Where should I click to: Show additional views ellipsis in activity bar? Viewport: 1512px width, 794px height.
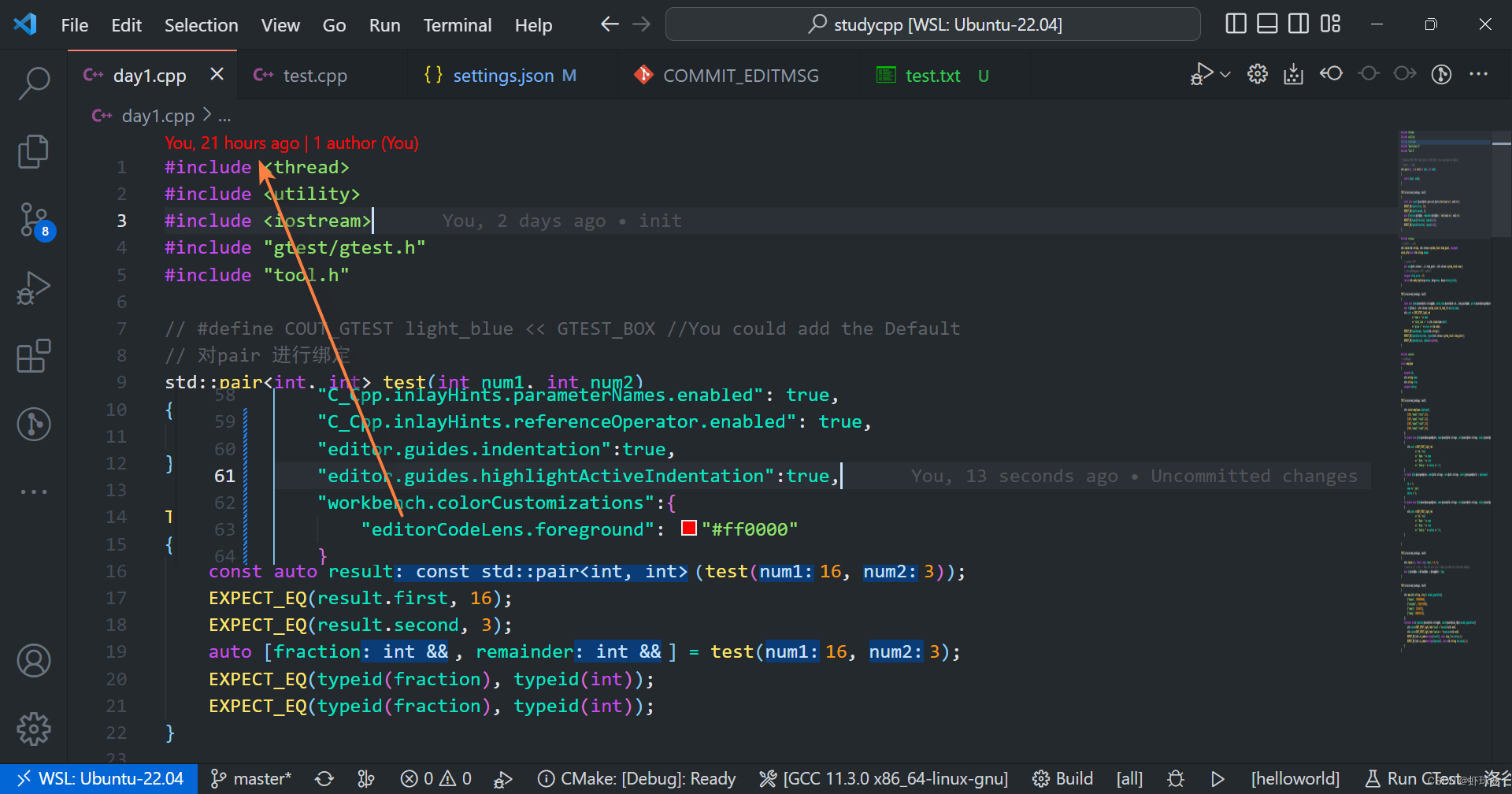pos(34,492)
